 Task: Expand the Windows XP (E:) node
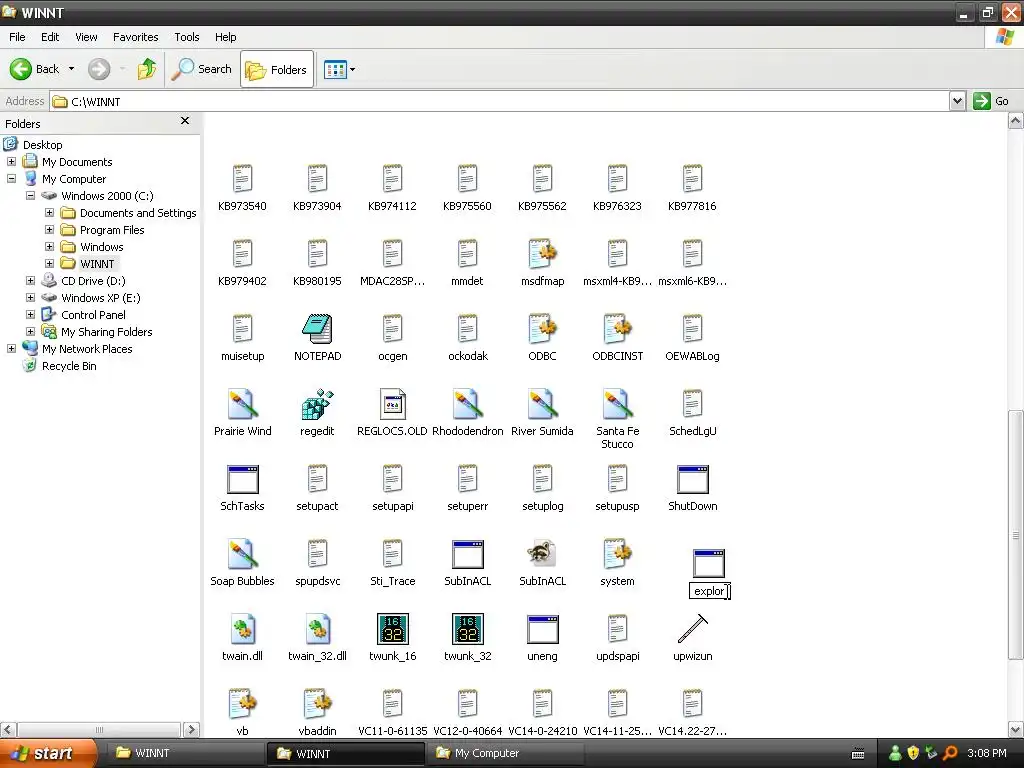pyautogui.click(x=30, y=297)
